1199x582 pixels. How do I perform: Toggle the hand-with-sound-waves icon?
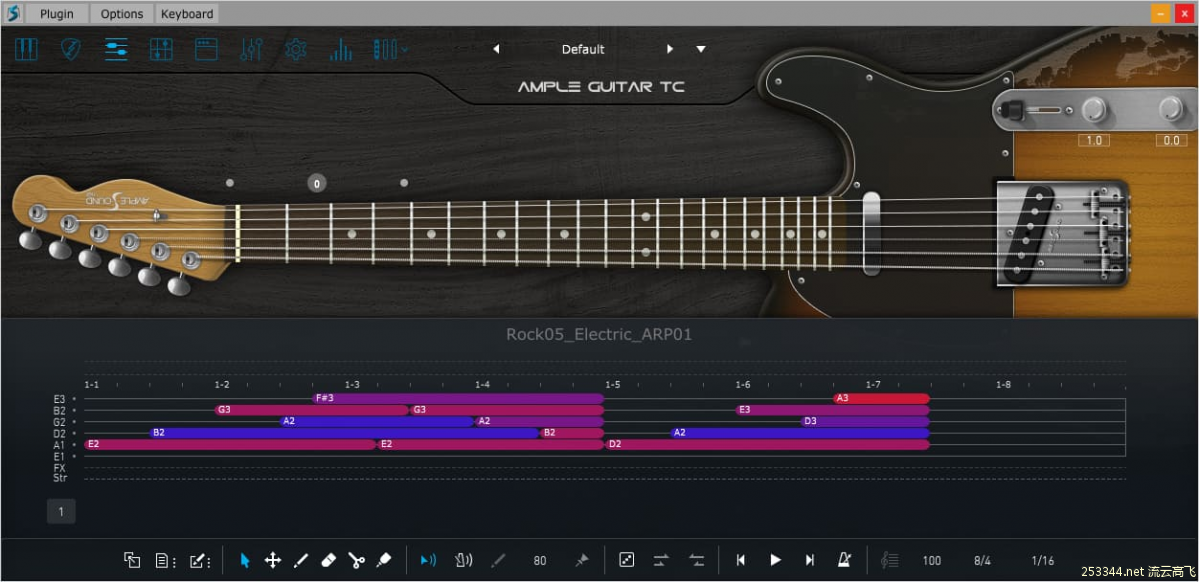pyautogui.click(x=465, y=561)
